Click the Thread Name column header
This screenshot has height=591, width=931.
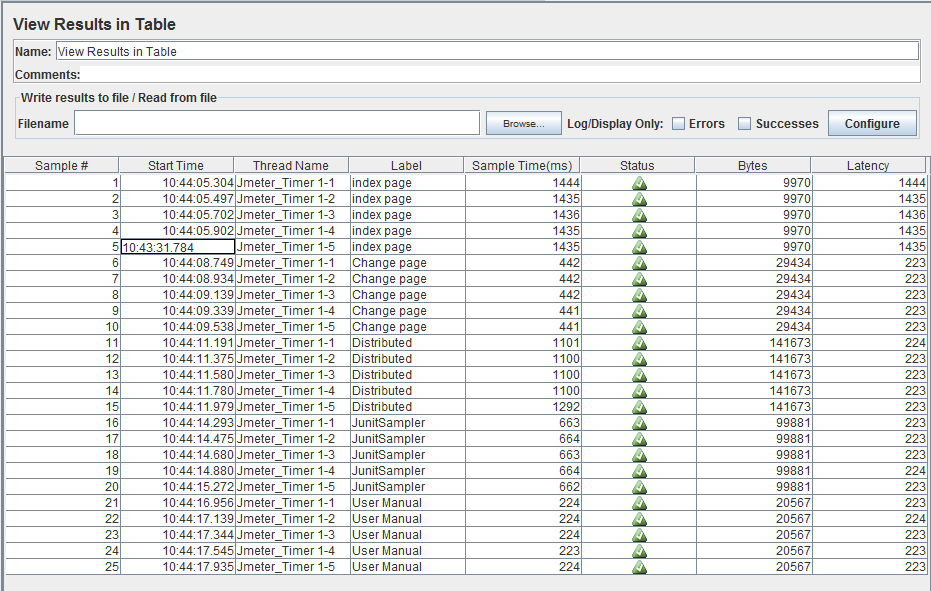point(290,166)
